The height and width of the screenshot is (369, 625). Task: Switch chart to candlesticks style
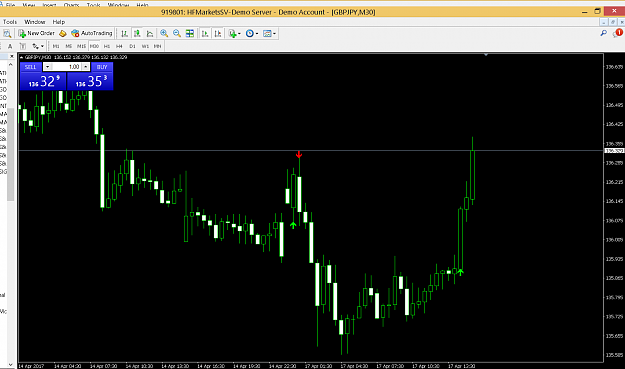pos(137,33)
